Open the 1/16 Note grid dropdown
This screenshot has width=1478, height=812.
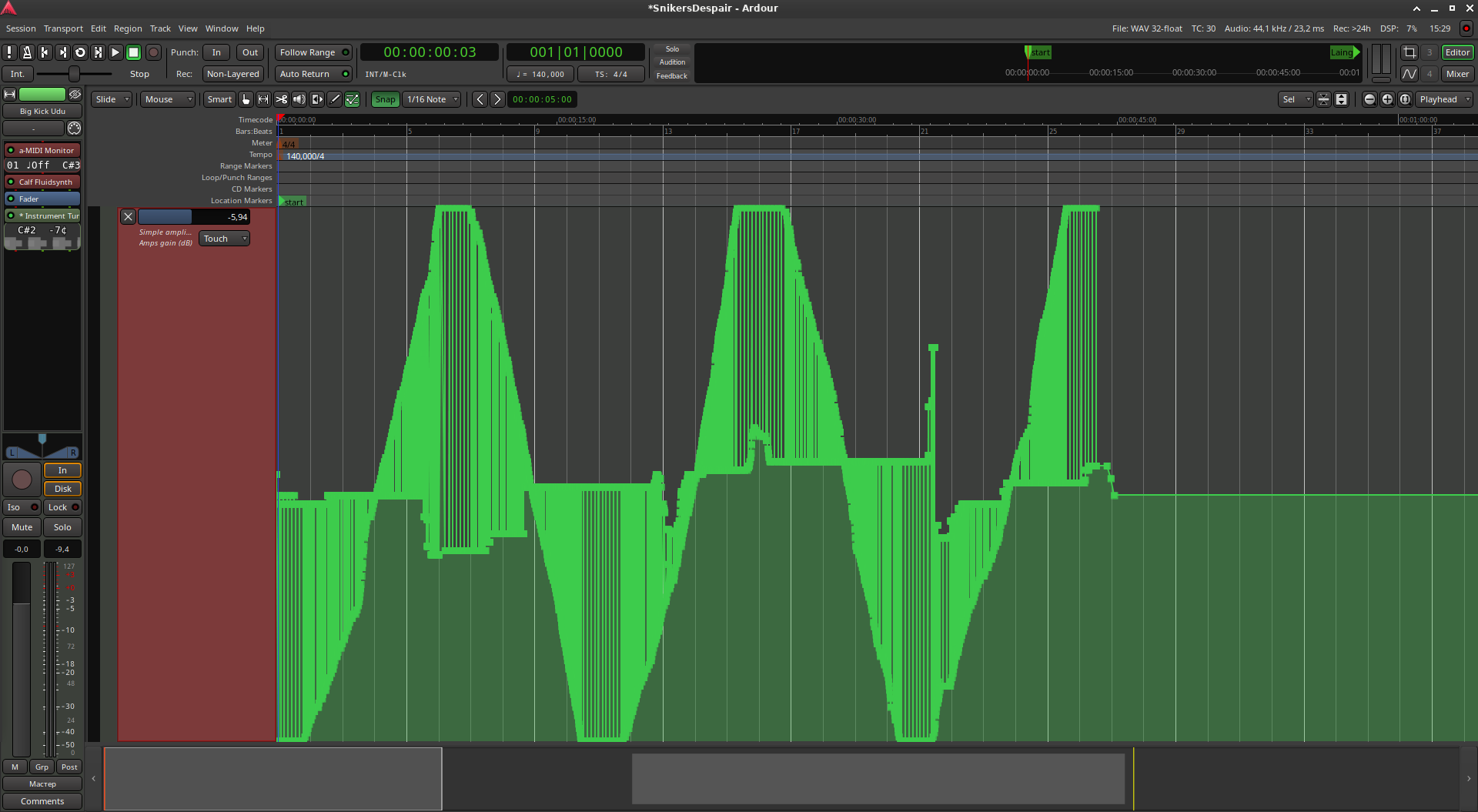tap(432, 99)
